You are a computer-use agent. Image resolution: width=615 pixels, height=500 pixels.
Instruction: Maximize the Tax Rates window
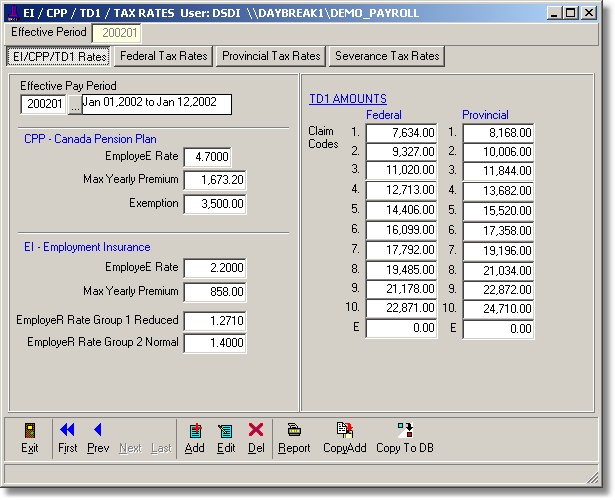pos(571,13)
